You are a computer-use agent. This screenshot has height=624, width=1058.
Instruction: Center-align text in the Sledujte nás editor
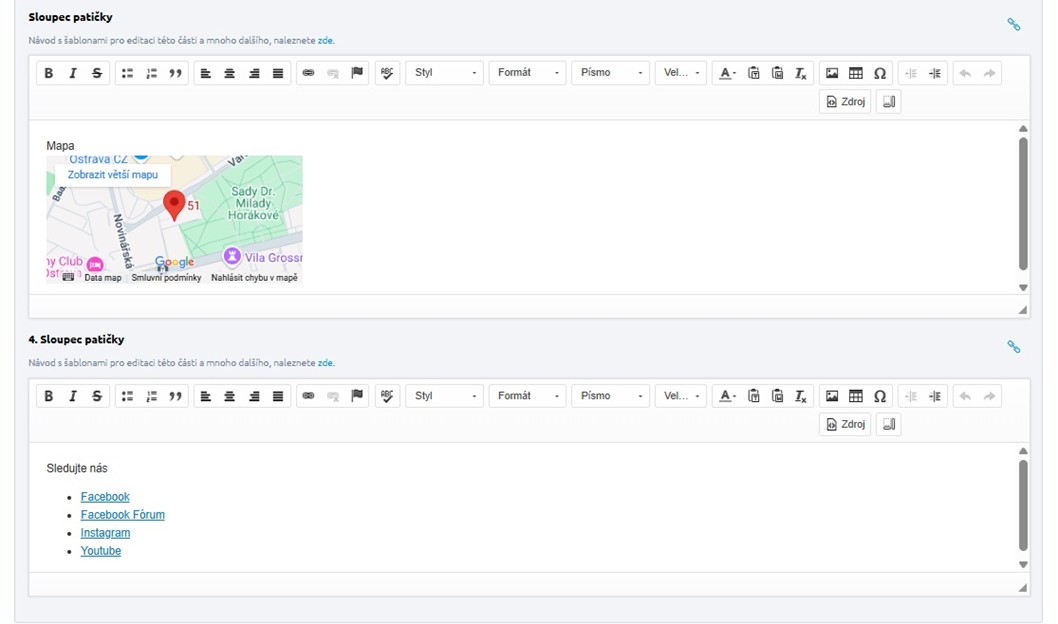pos(230,396)
